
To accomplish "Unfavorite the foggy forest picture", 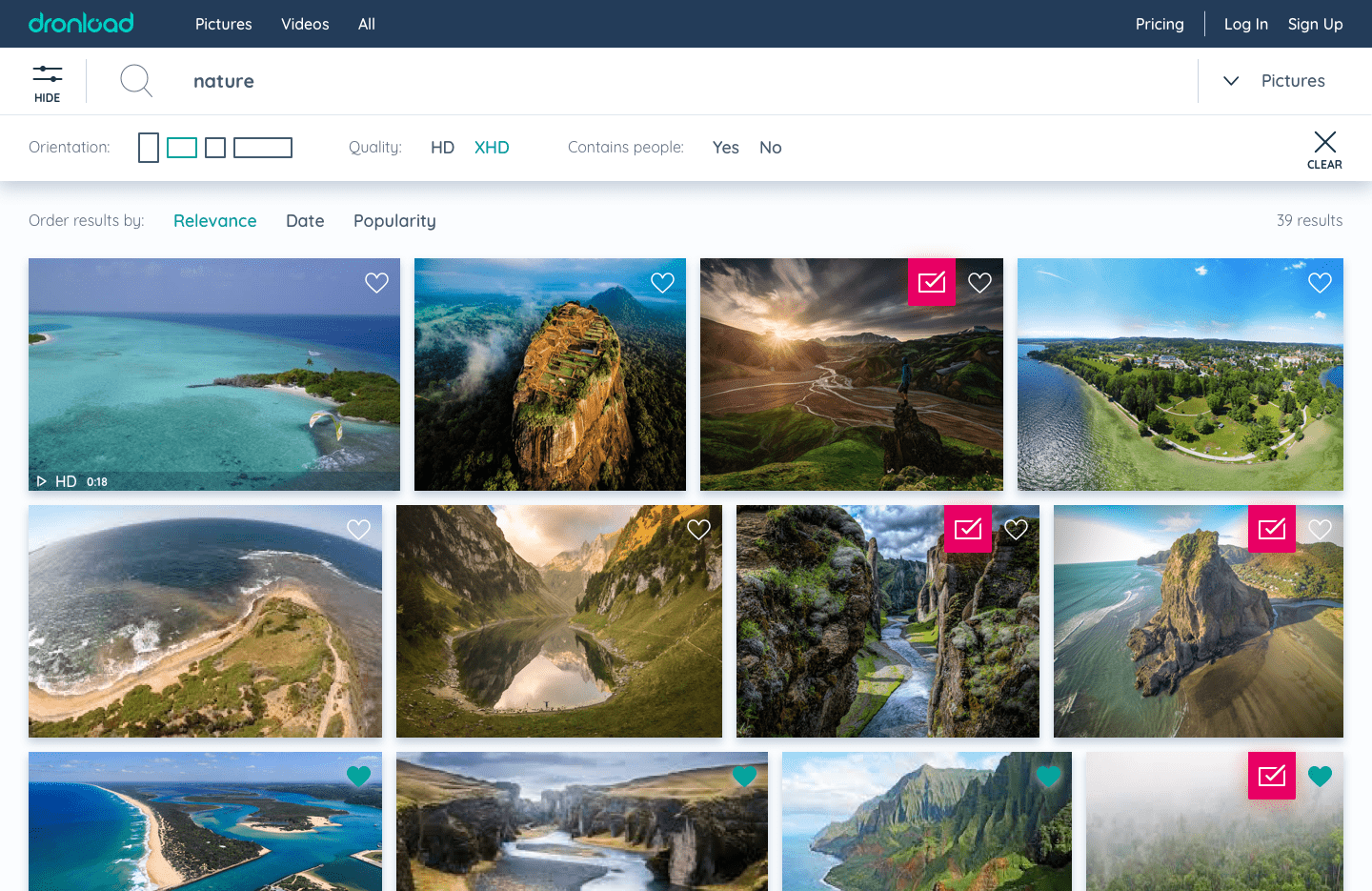I will tap(1321, 777).
